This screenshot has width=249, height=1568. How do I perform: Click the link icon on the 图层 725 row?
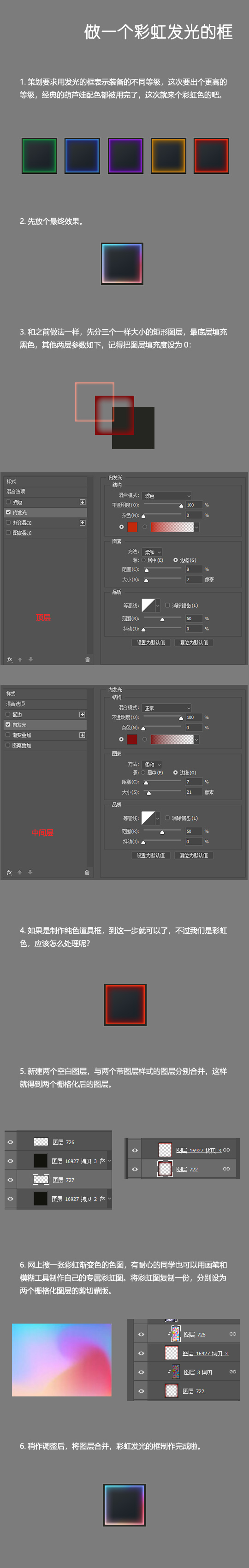[232, 1334]
